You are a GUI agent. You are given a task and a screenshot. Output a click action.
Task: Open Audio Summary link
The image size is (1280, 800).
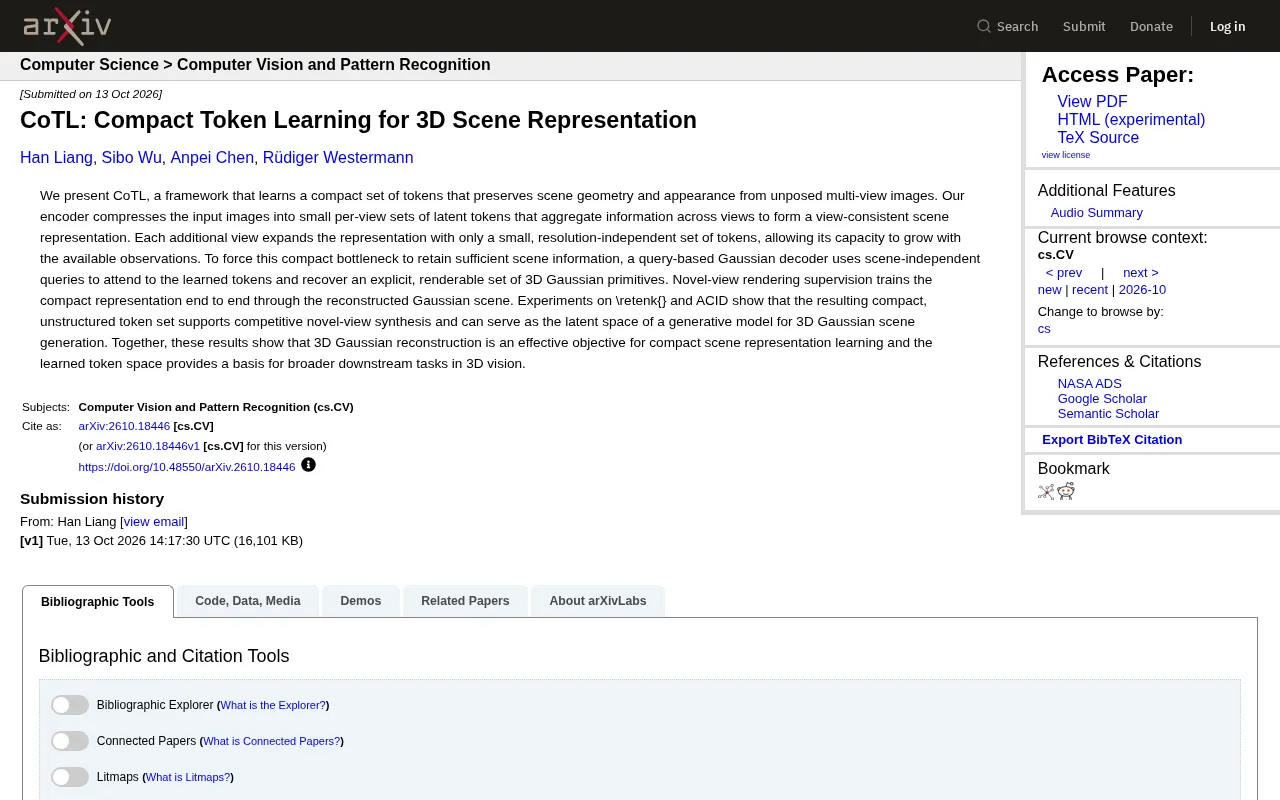pos(1096,213)
